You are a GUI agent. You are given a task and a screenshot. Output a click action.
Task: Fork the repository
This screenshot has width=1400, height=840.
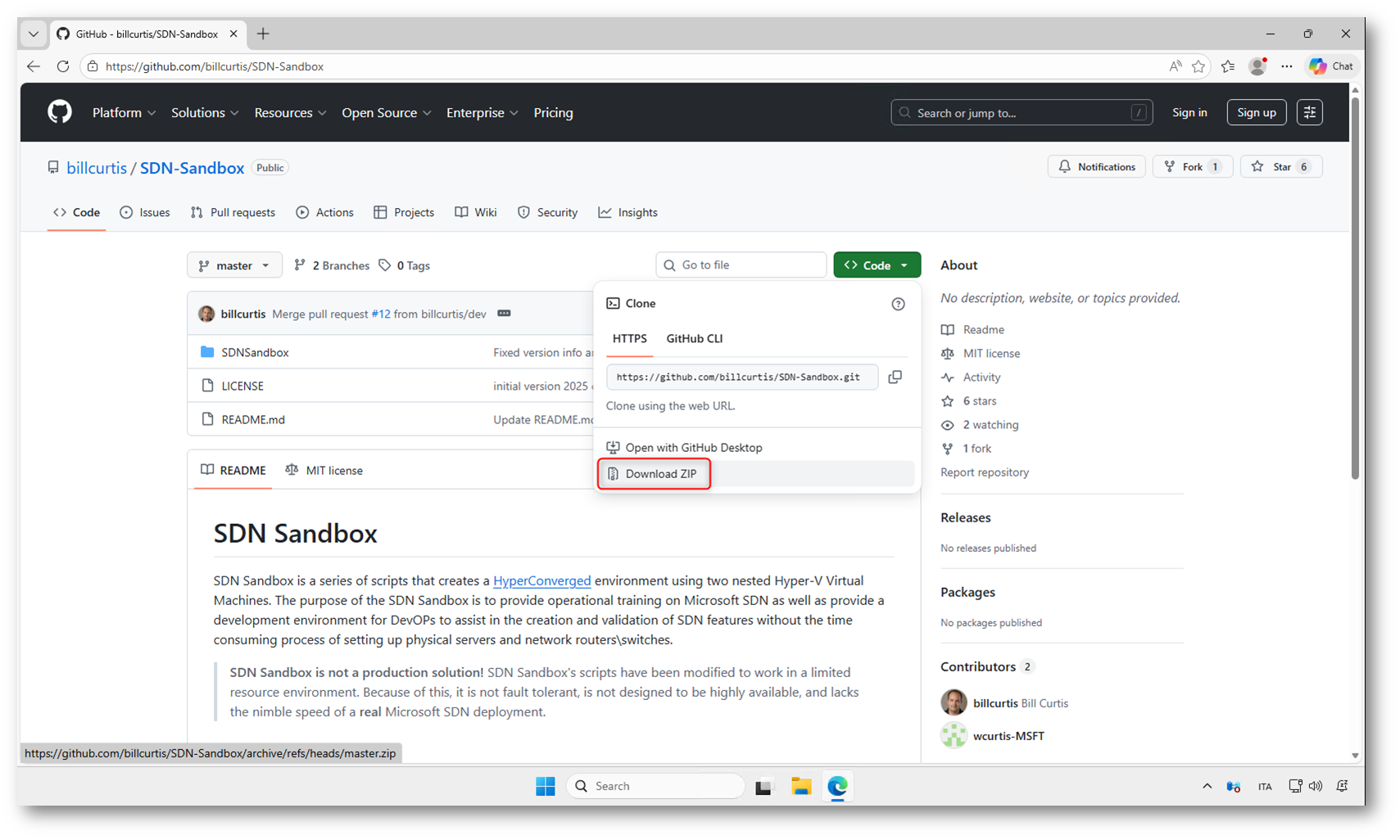[x=1192, y=167]
